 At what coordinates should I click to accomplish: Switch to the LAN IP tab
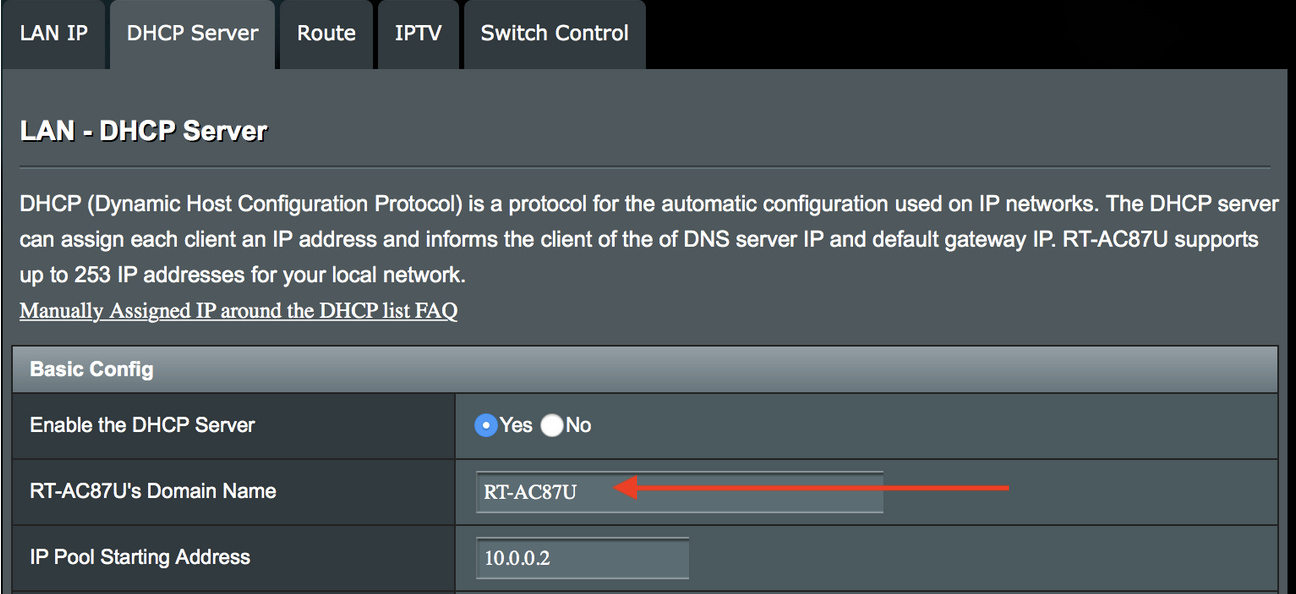click(x=54, y=33)
